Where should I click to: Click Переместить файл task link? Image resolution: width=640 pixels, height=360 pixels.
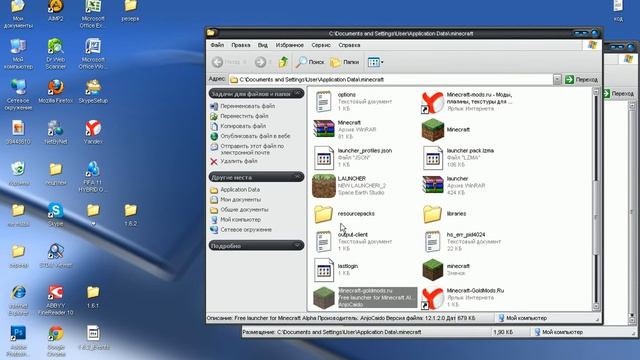click(244, 116)
